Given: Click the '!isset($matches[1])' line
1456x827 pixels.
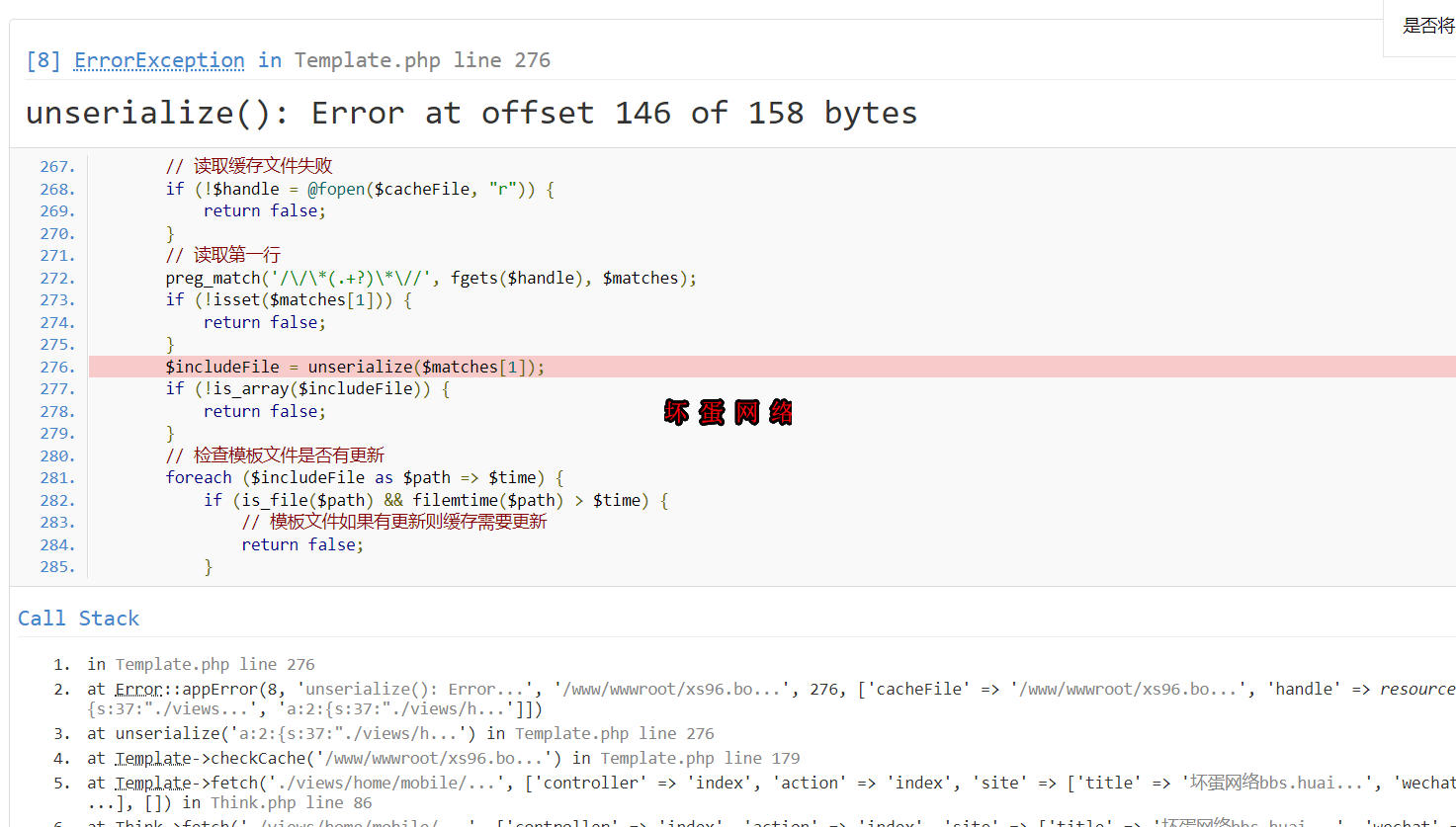Looking at the screenshot, I should 289,299.
